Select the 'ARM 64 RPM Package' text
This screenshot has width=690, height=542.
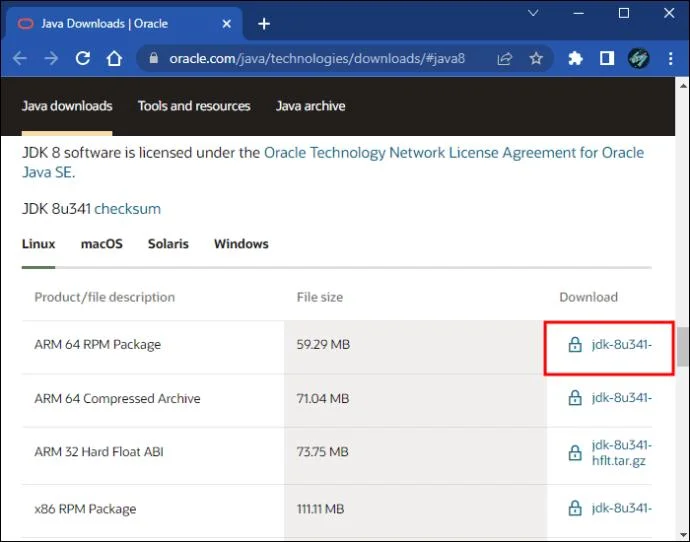[98, 344]
